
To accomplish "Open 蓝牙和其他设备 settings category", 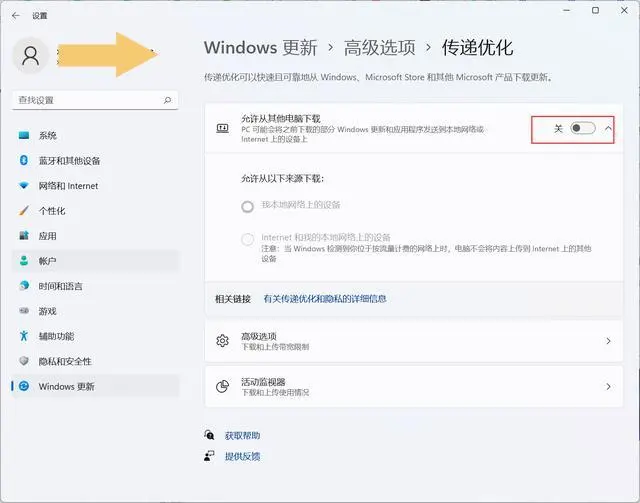I will pos(96,160).
